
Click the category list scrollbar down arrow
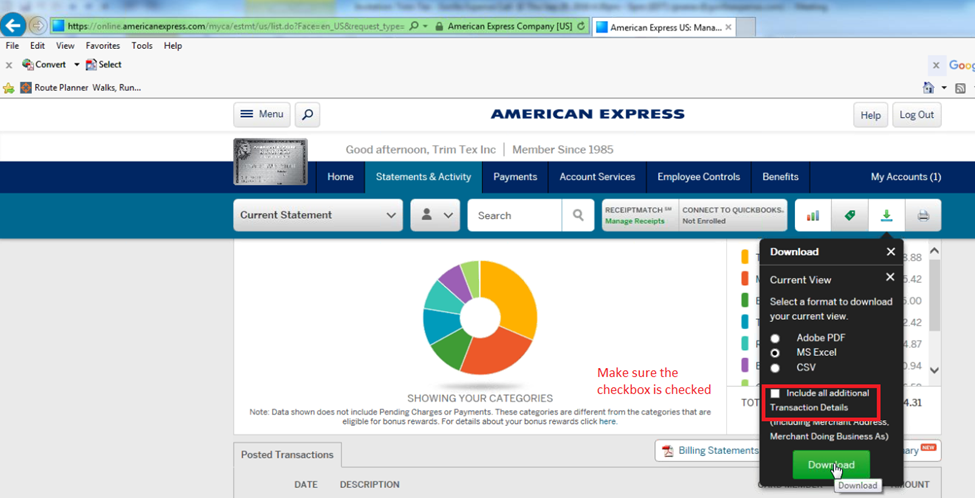[934, 370]
